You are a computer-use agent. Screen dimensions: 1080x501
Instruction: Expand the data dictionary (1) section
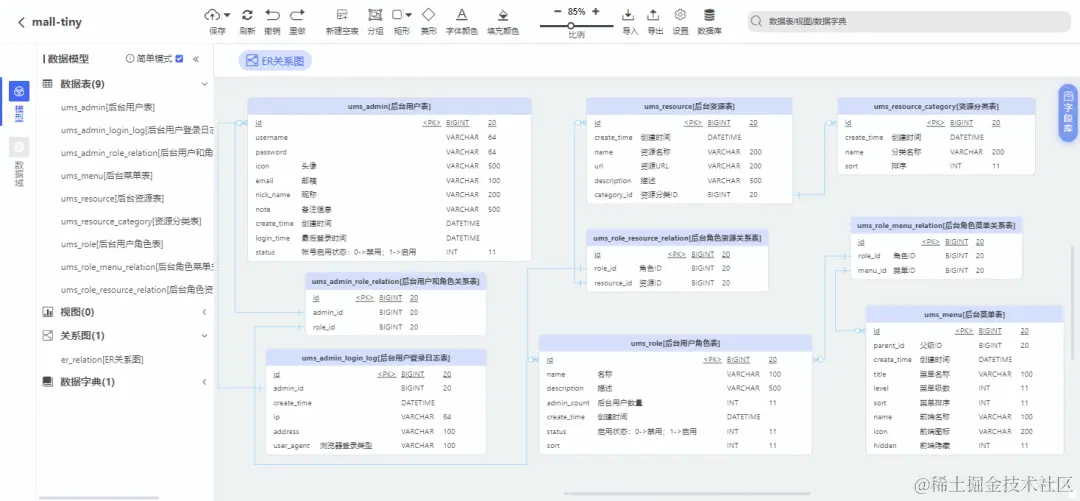204,382
